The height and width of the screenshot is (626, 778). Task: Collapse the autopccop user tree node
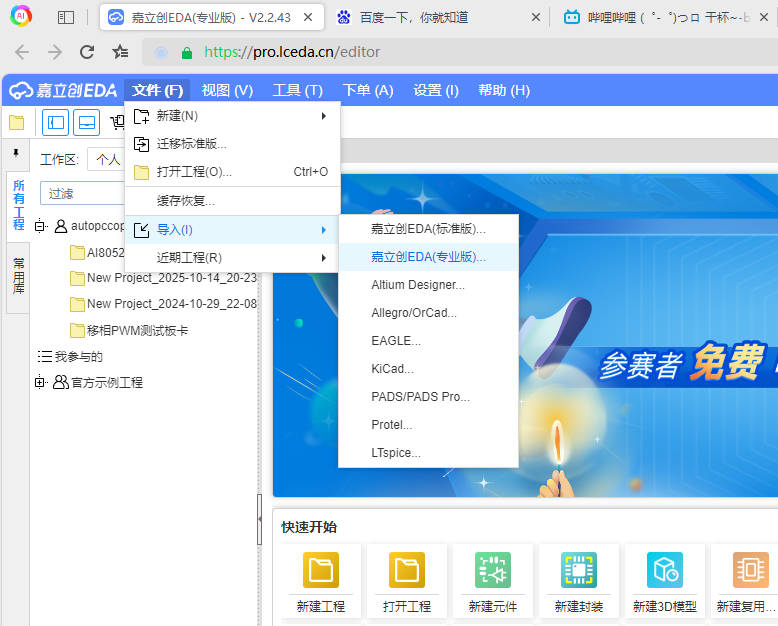click(x=40, y=226)
